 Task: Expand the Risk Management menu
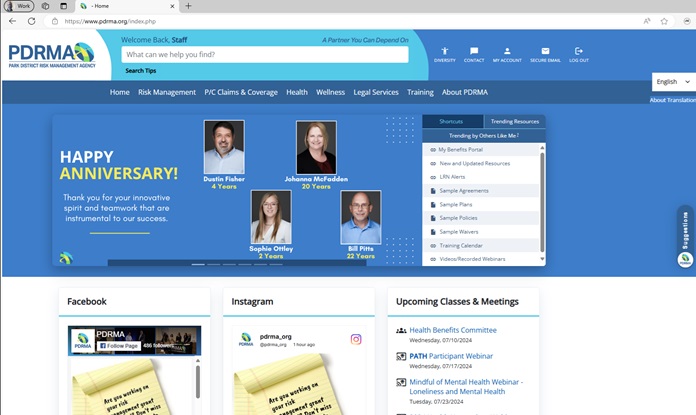167,92
